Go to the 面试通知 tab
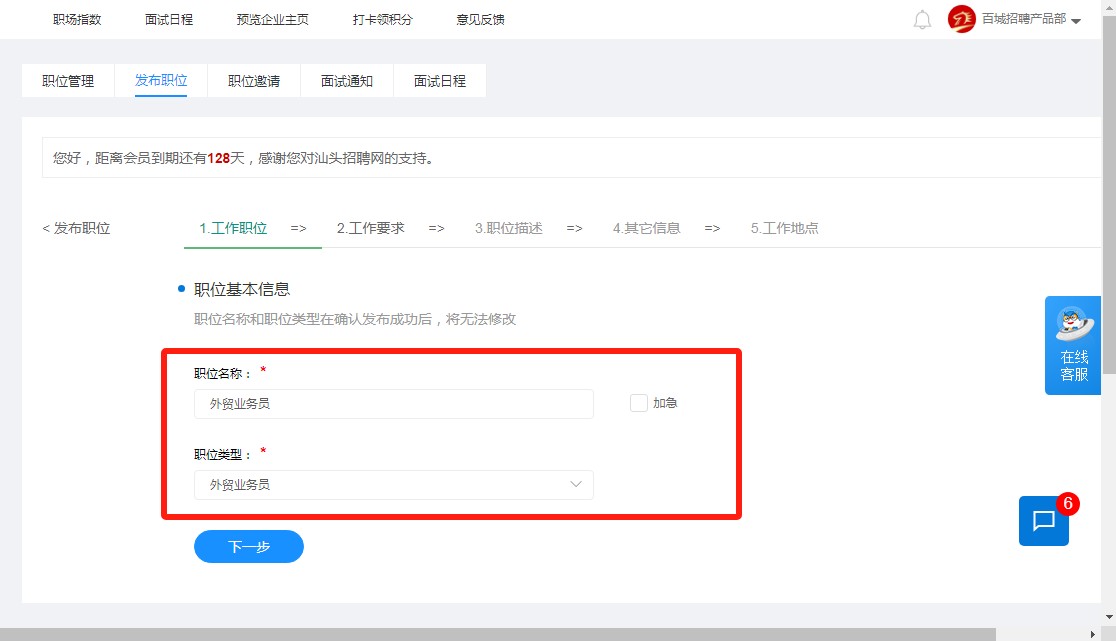 tap(347, 81)
